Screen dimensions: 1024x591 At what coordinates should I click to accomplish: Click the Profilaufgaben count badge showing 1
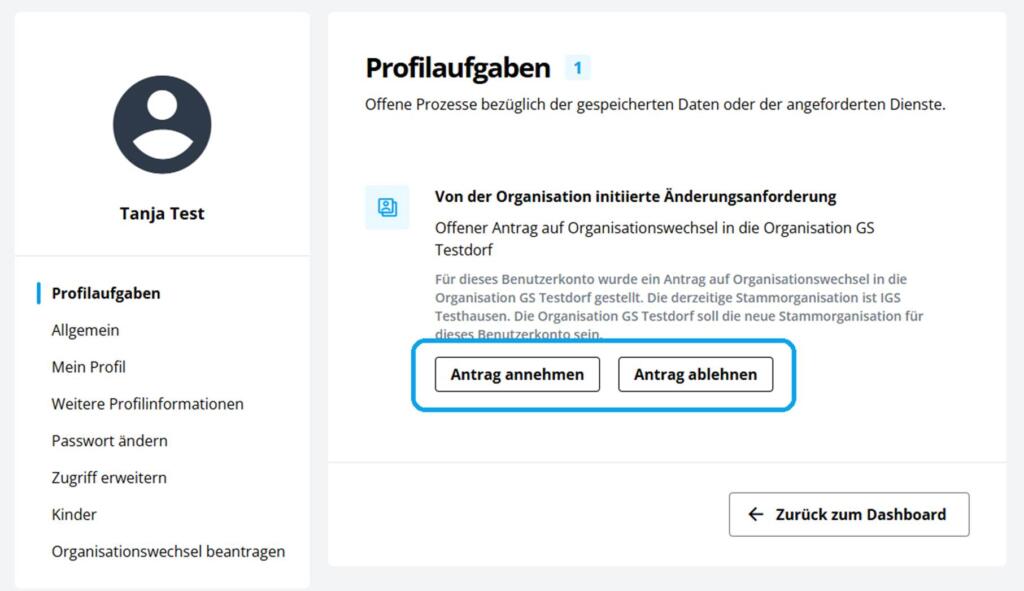click(577, 68)
